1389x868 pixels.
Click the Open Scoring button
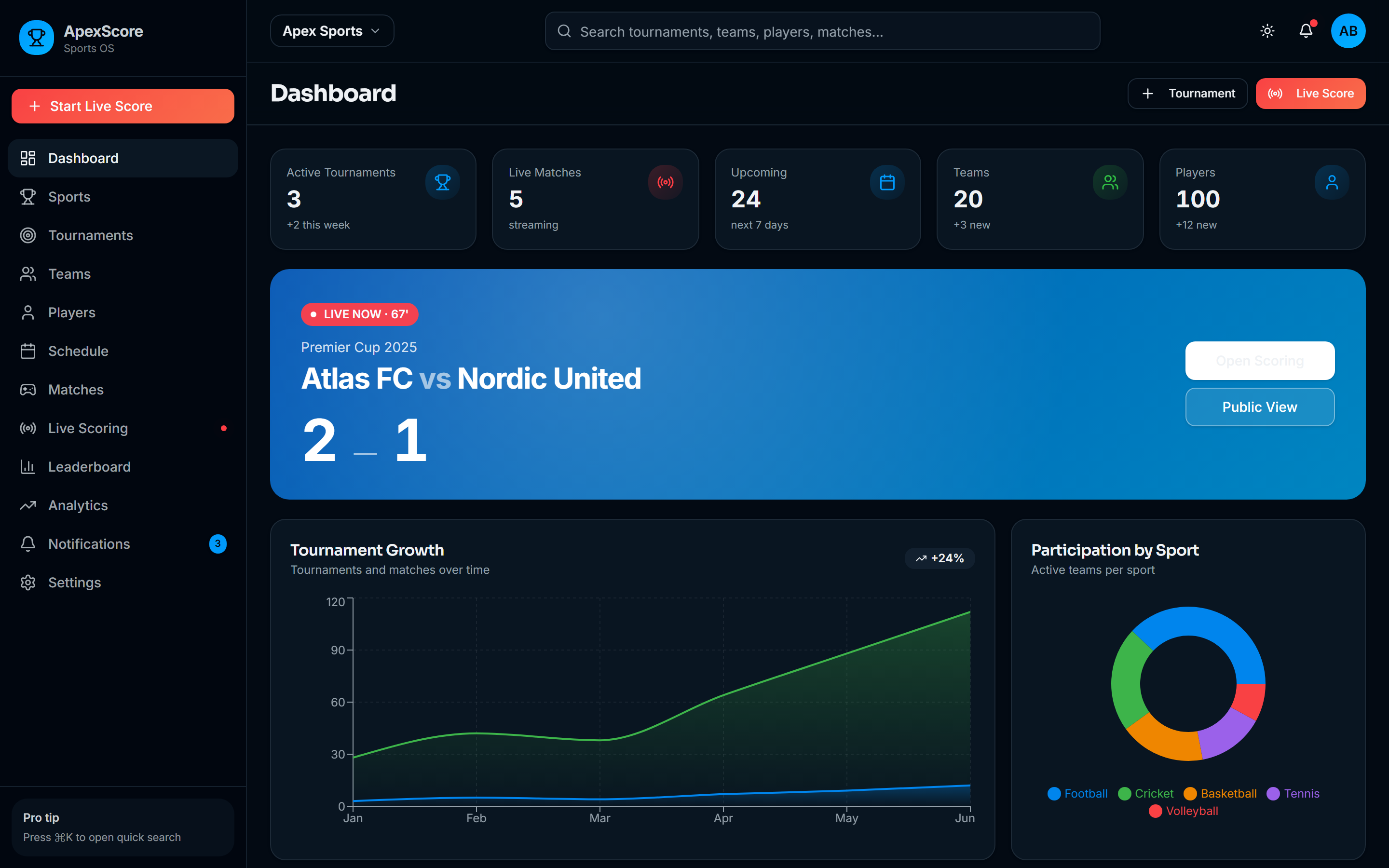coord(1260,361)
